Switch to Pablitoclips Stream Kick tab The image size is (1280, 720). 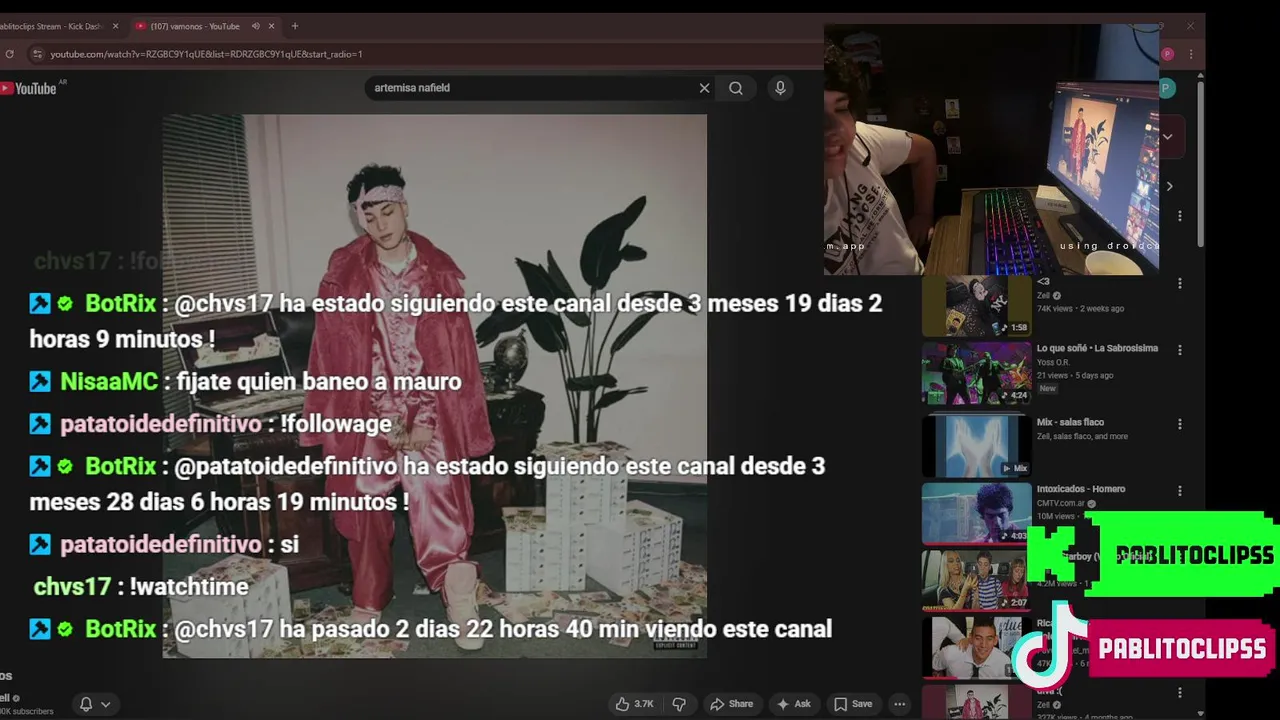(x=52, y=26)
